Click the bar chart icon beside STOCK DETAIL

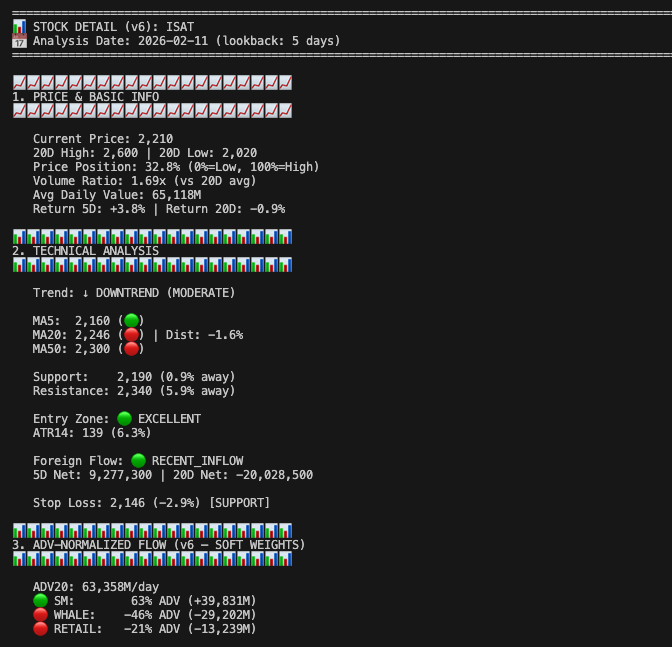[19, 26]
